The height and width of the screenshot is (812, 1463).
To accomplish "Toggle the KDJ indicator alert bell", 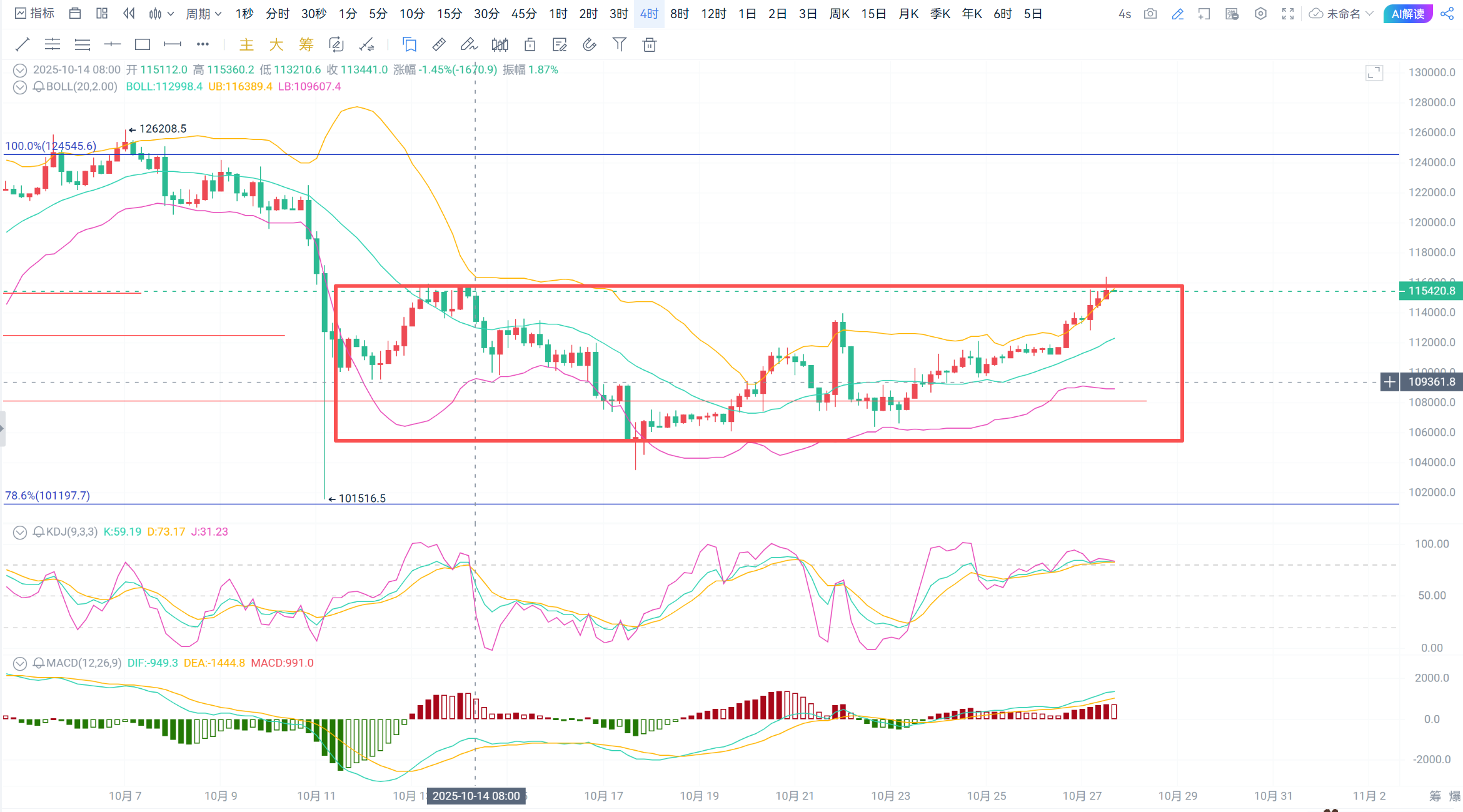I will [x=39, y=532].
